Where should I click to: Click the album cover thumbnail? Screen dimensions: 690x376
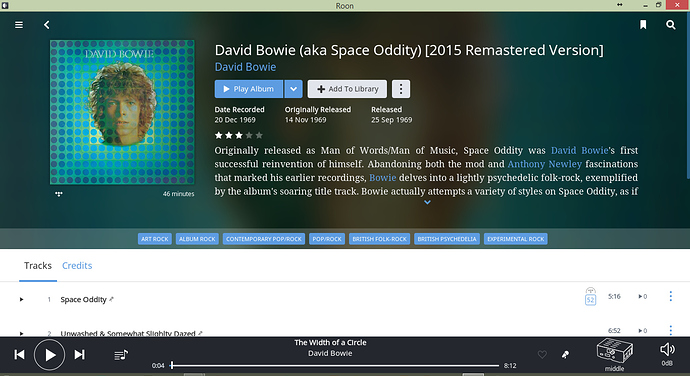tap(122, 112)
